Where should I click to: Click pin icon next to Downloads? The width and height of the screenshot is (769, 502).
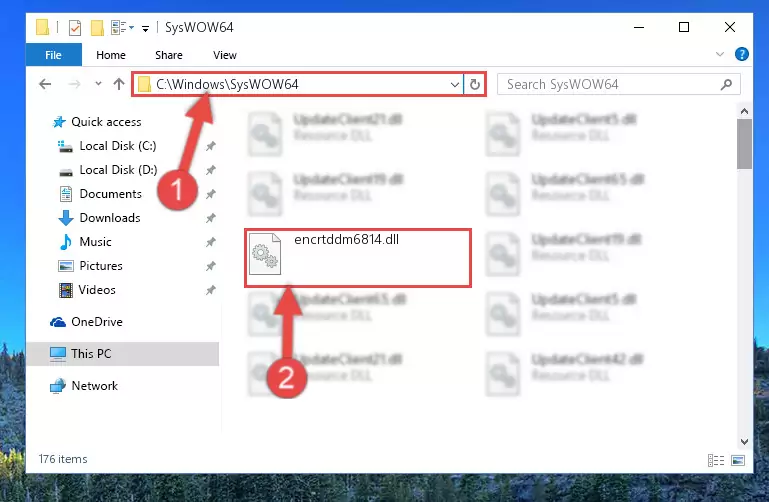[210, 218]
